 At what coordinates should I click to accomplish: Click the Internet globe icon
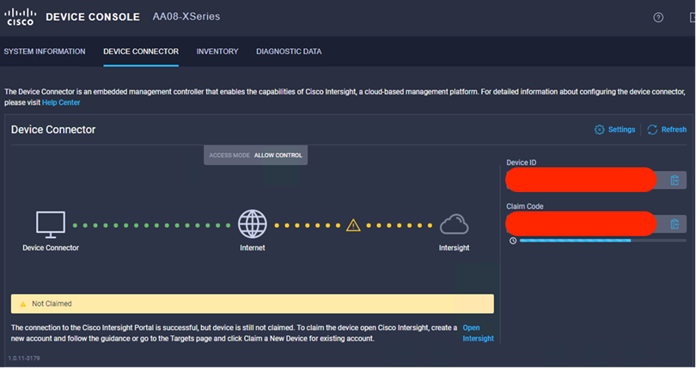(x=252, y=224)
